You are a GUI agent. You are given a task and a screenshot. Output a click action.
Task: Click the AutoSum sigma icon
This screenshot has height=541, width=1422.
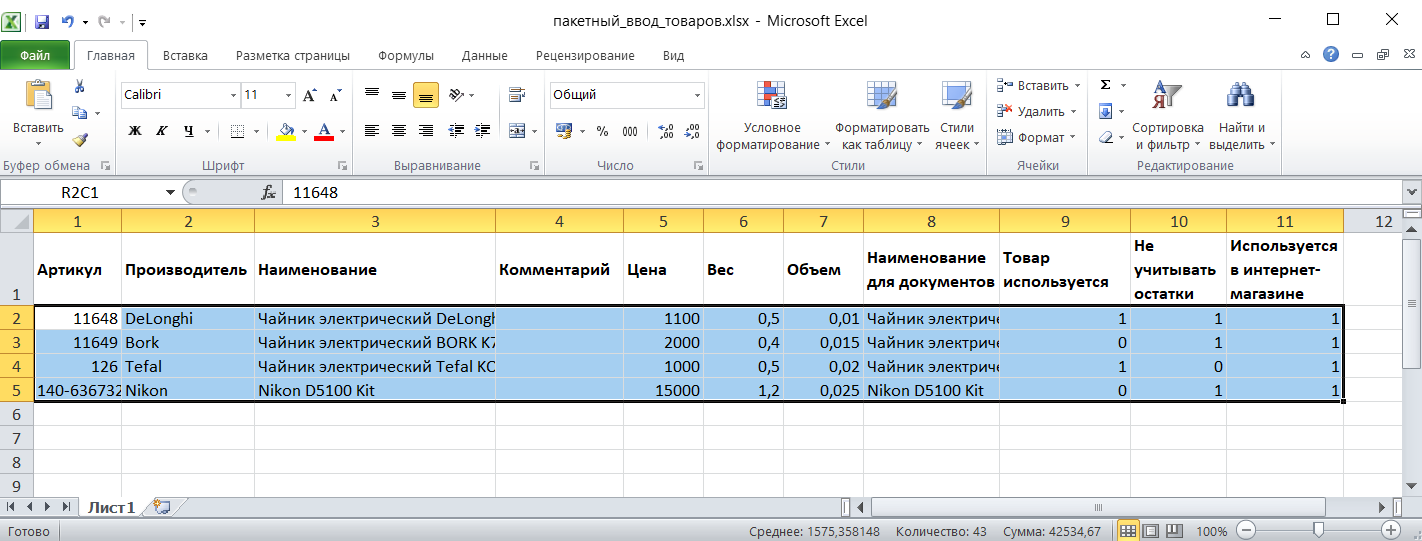pos(1105,85)
